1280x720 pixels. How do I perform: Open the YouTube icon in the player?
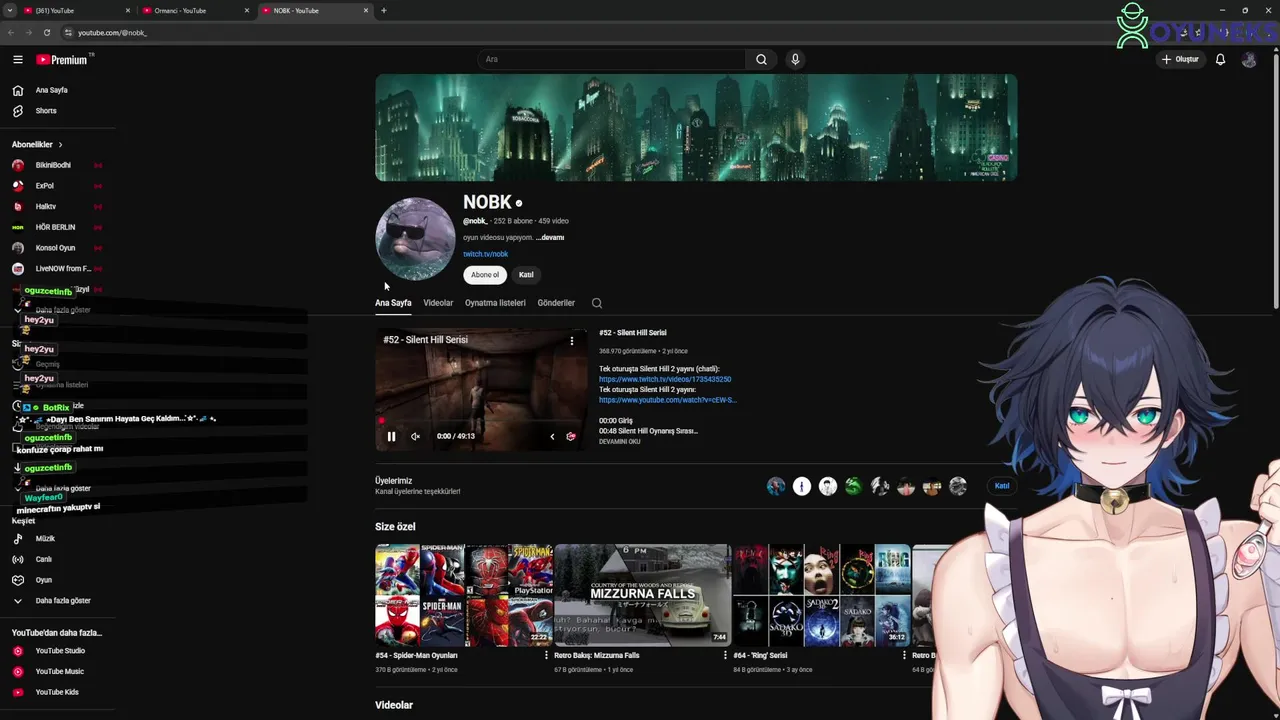point(571,436)
